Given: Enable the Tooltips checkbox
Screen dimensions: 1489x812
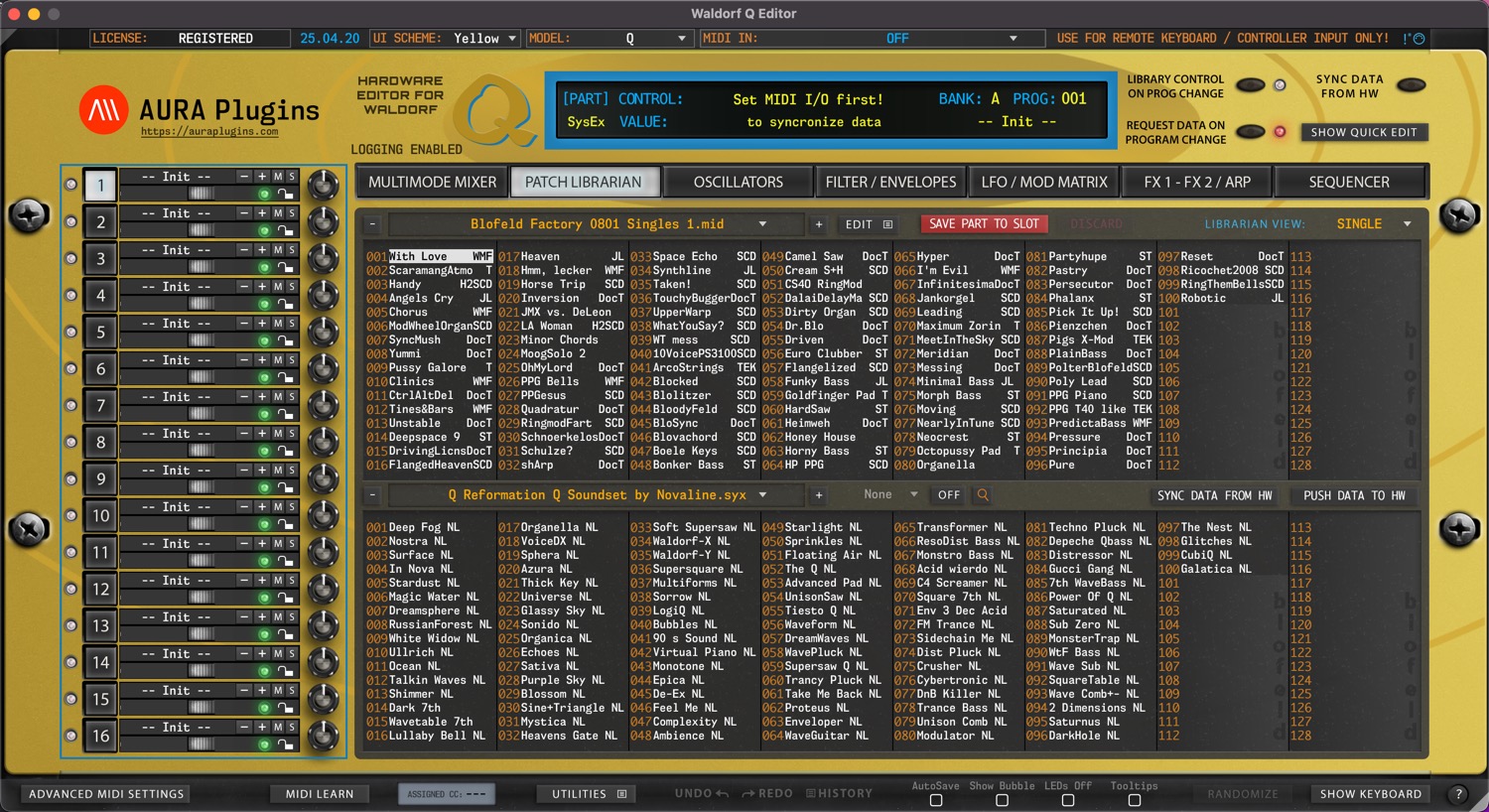Looking at the screenshot, I should [x=1135, y=800].
